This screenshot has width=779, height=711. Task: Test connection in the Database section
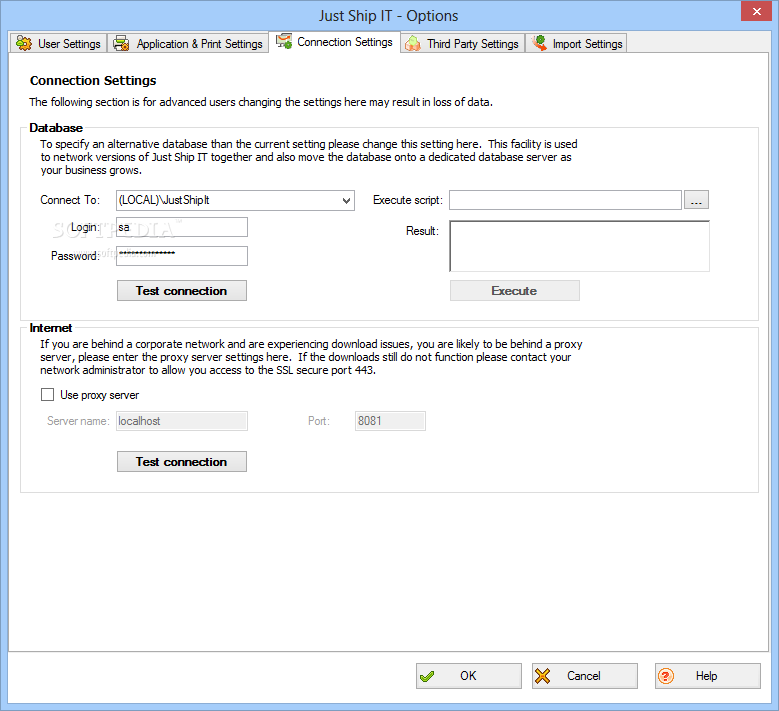pyautogui.click(x=182, y=291)
